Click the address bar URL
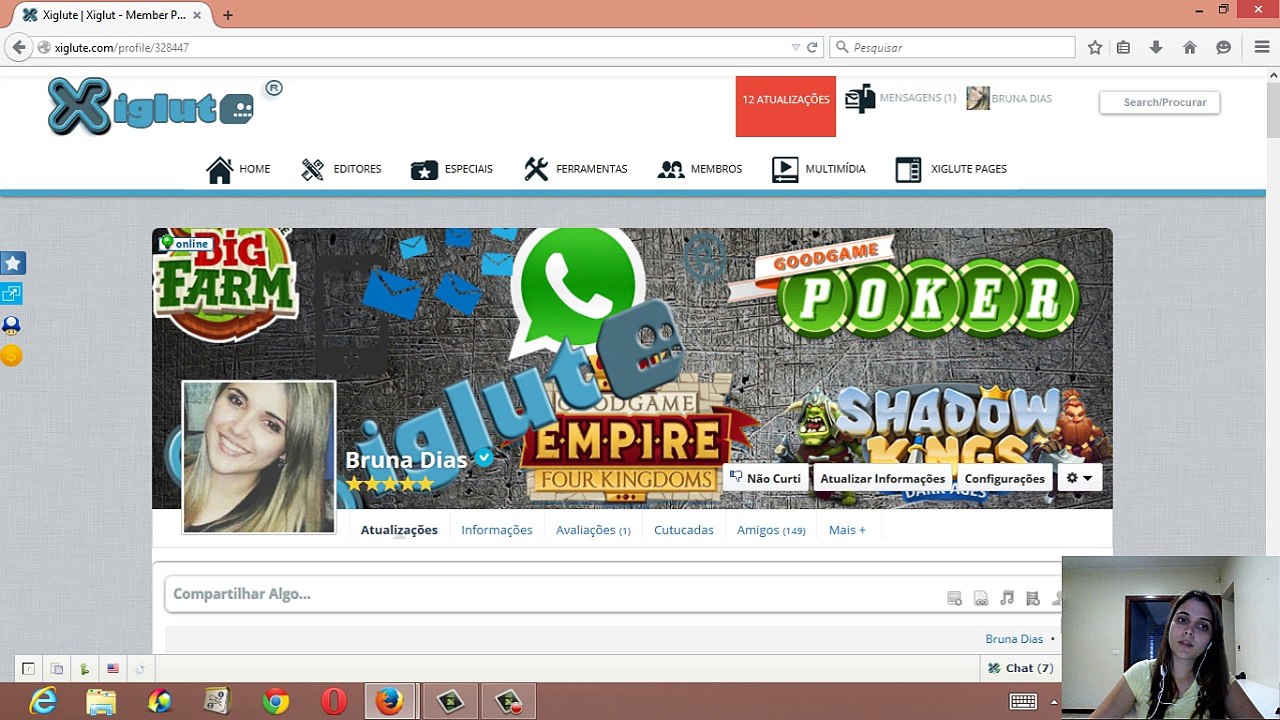The image size is (1280, 720). coord(121,48)
